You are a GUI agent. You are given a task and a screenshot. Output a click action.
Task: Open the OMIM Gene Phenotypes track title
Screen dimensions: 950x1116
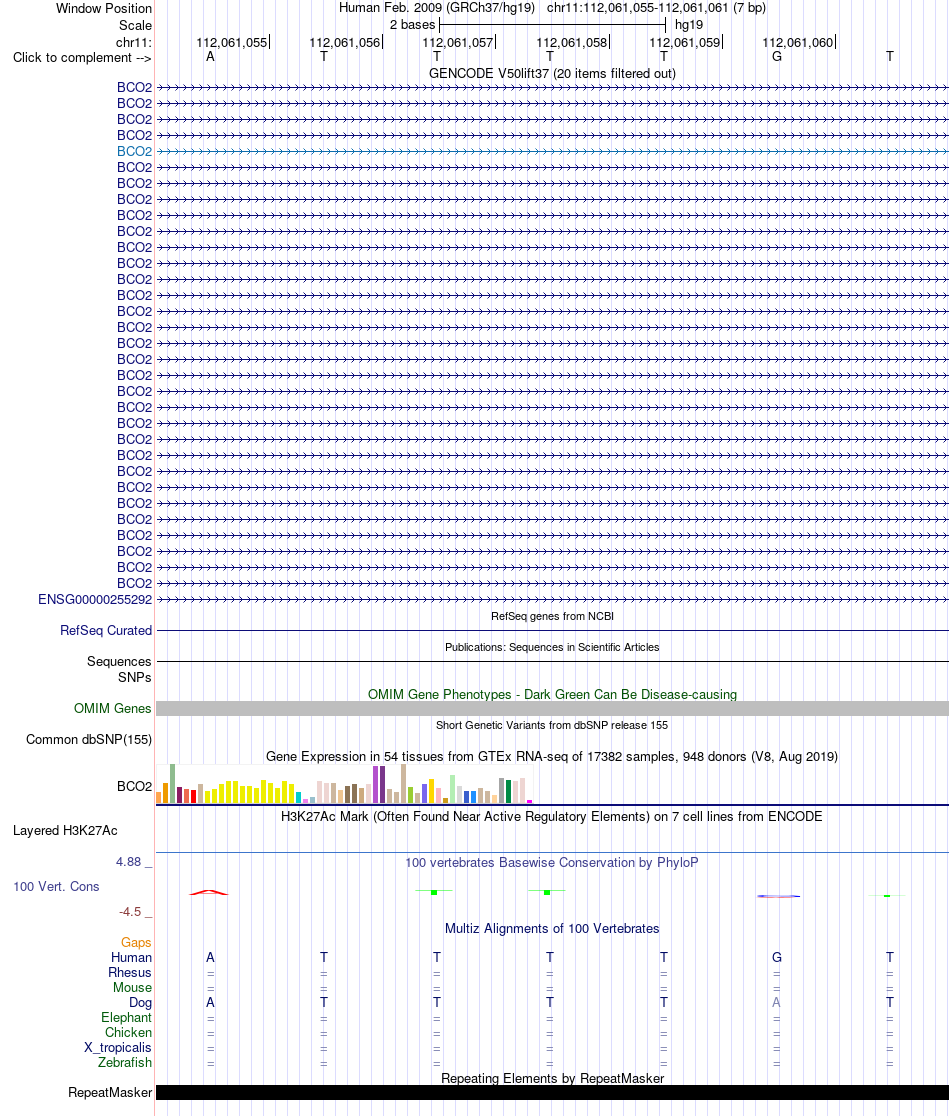pyautogui.click(x=552, y=694)
